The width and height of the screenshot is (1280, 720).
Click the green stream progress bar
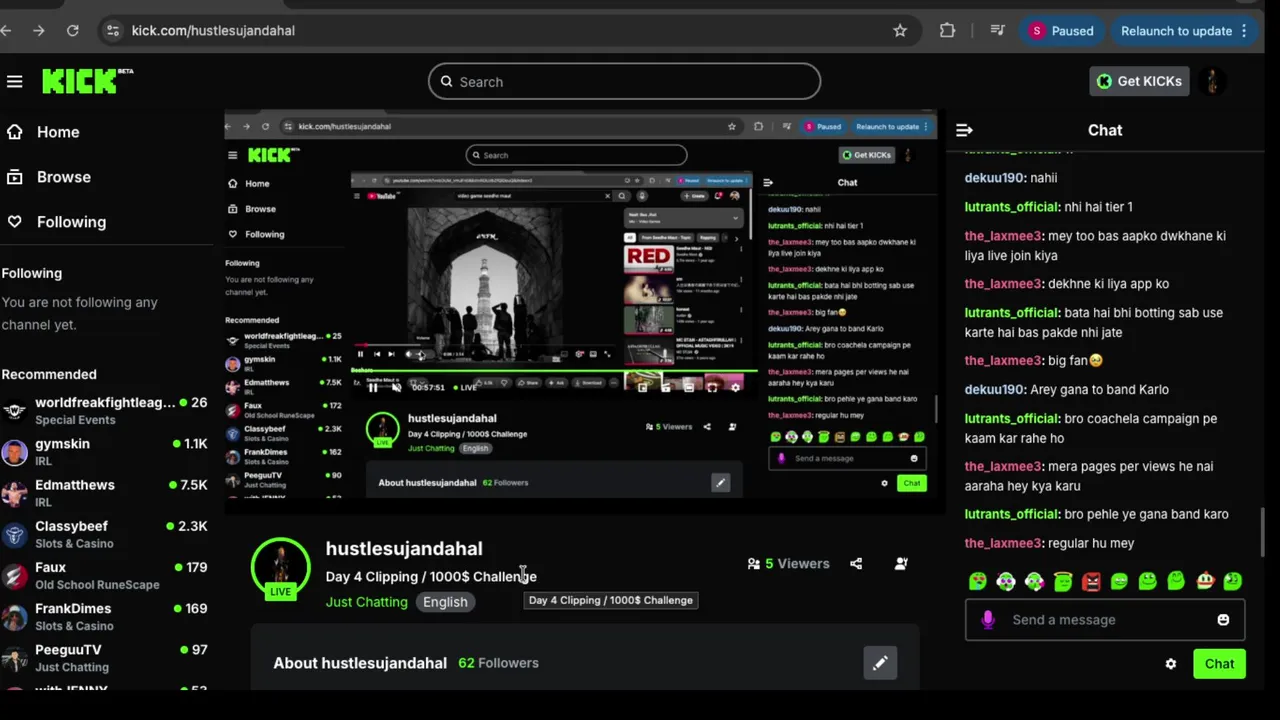click(555, 371)
